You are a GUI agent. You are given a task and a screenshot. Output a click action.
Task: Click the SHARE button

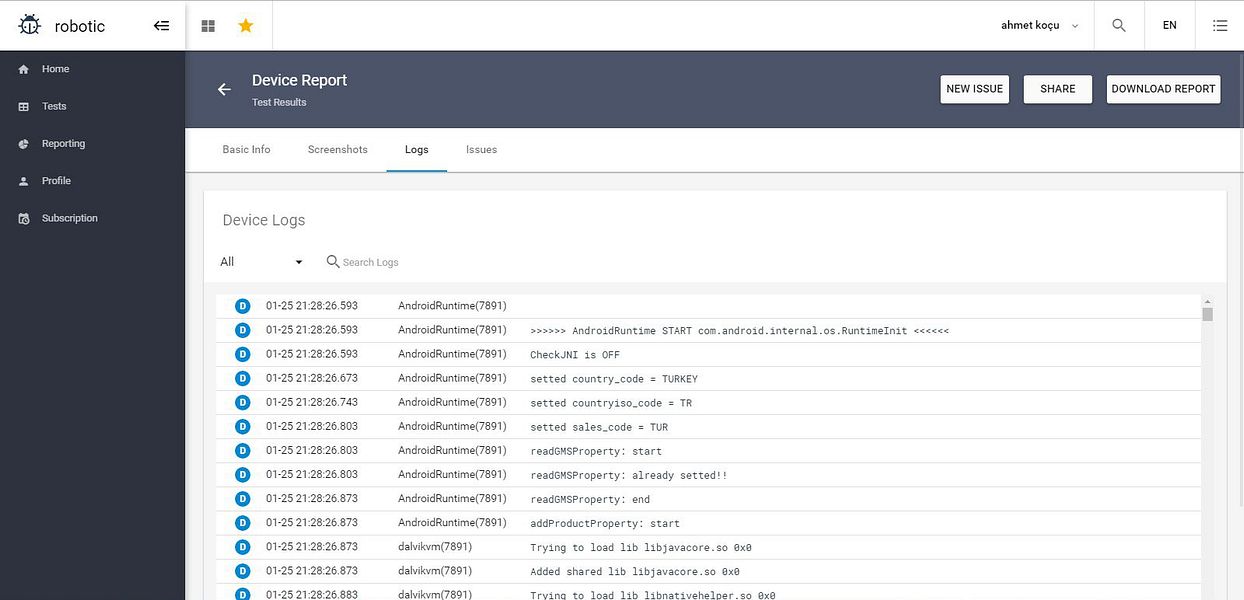[1057, 89]
